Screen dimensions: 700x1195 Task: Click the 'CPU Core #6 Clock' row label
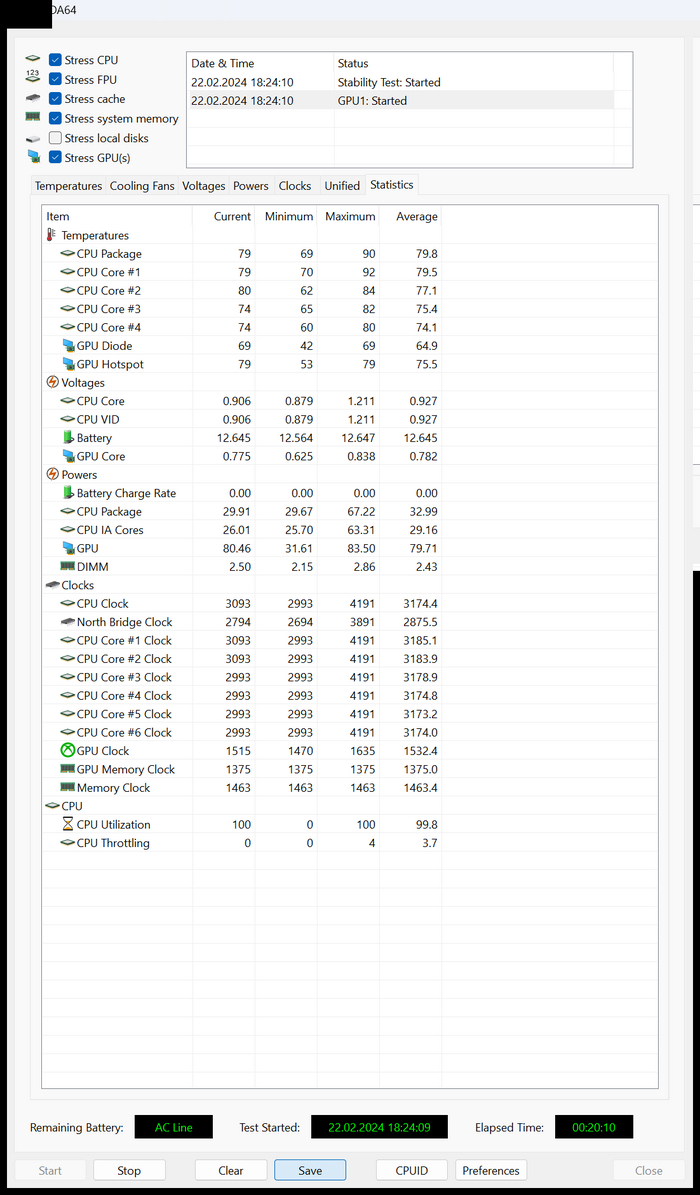(x=124, y=732)
